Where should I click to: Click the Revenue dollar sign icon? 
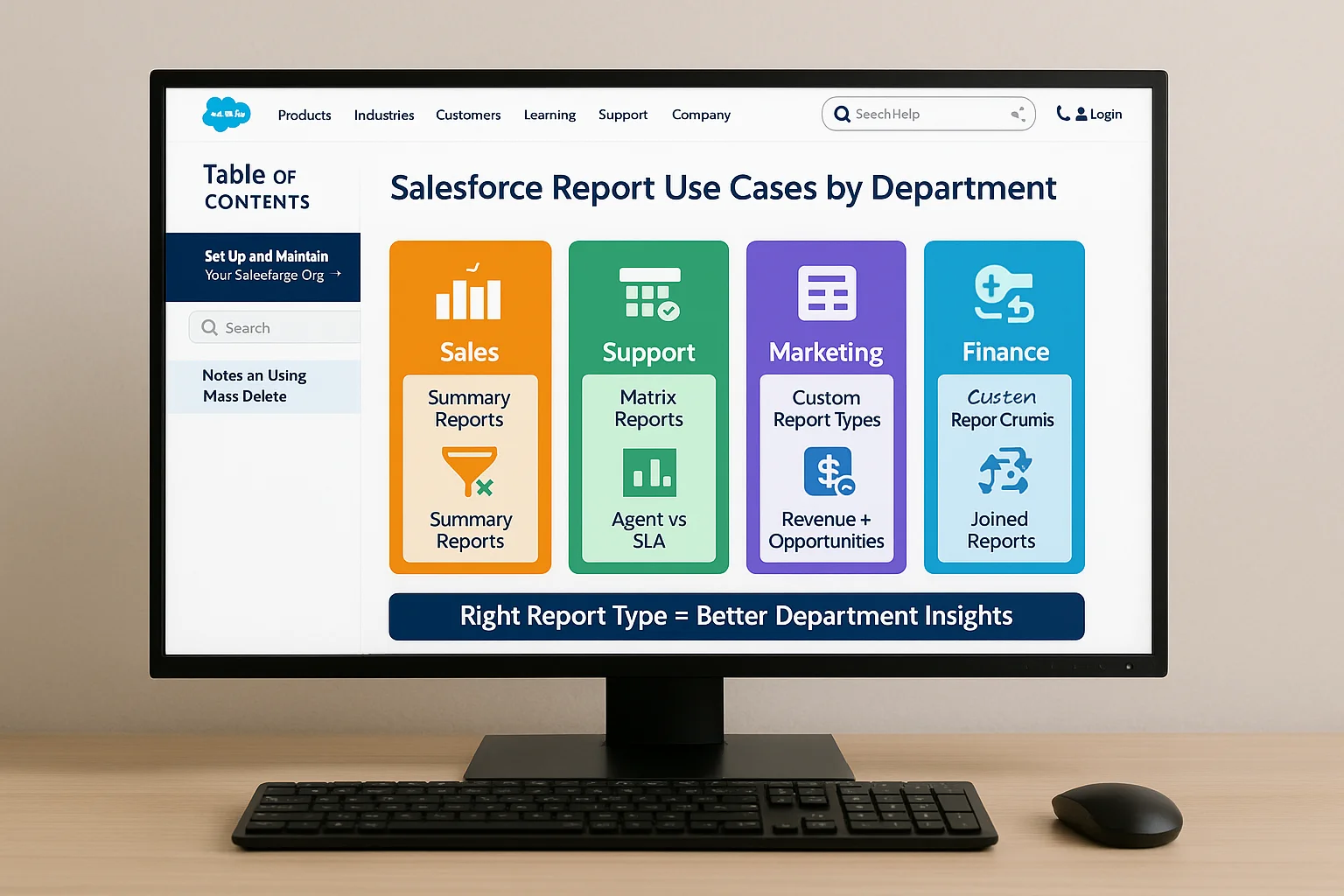click(829, 472)
